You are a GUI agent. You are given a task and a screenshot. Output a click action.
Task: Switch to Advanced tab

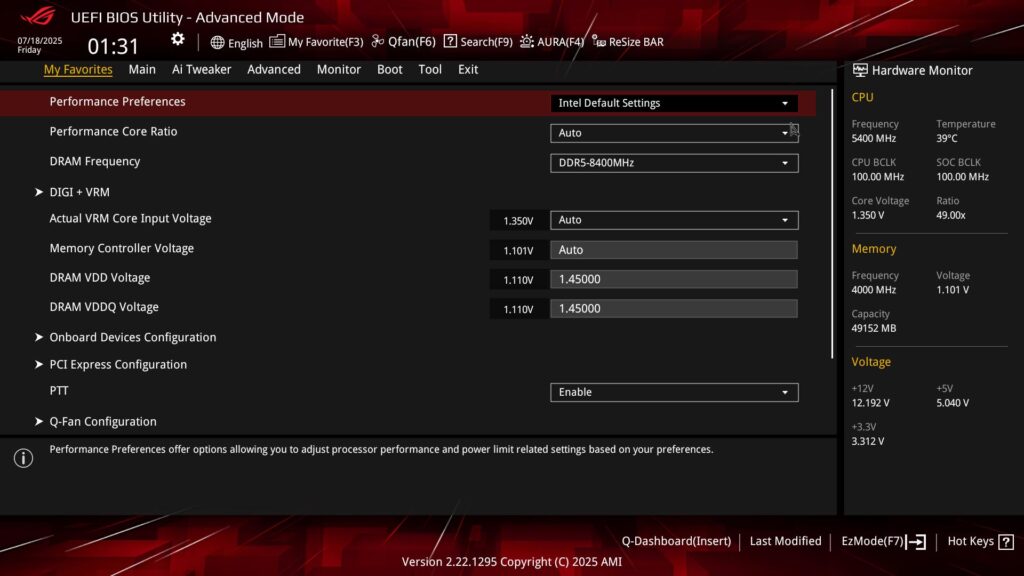tap(274, 69)
